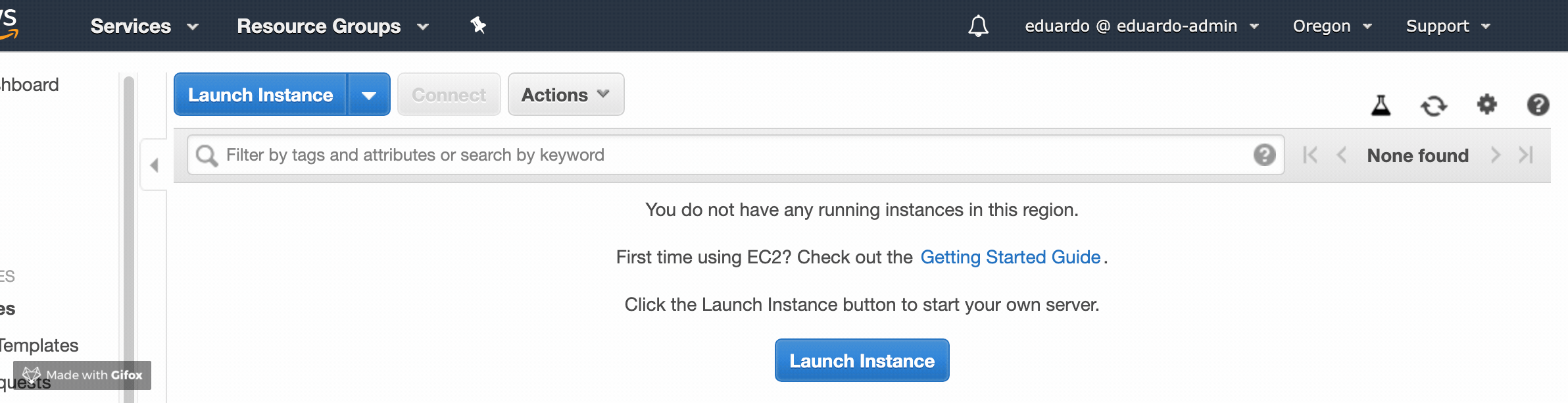Viewport: 1568px width, 403px height.
Task: Click the centered Launch Instance button
Action: pyautogui.click(x=862, y=360)
